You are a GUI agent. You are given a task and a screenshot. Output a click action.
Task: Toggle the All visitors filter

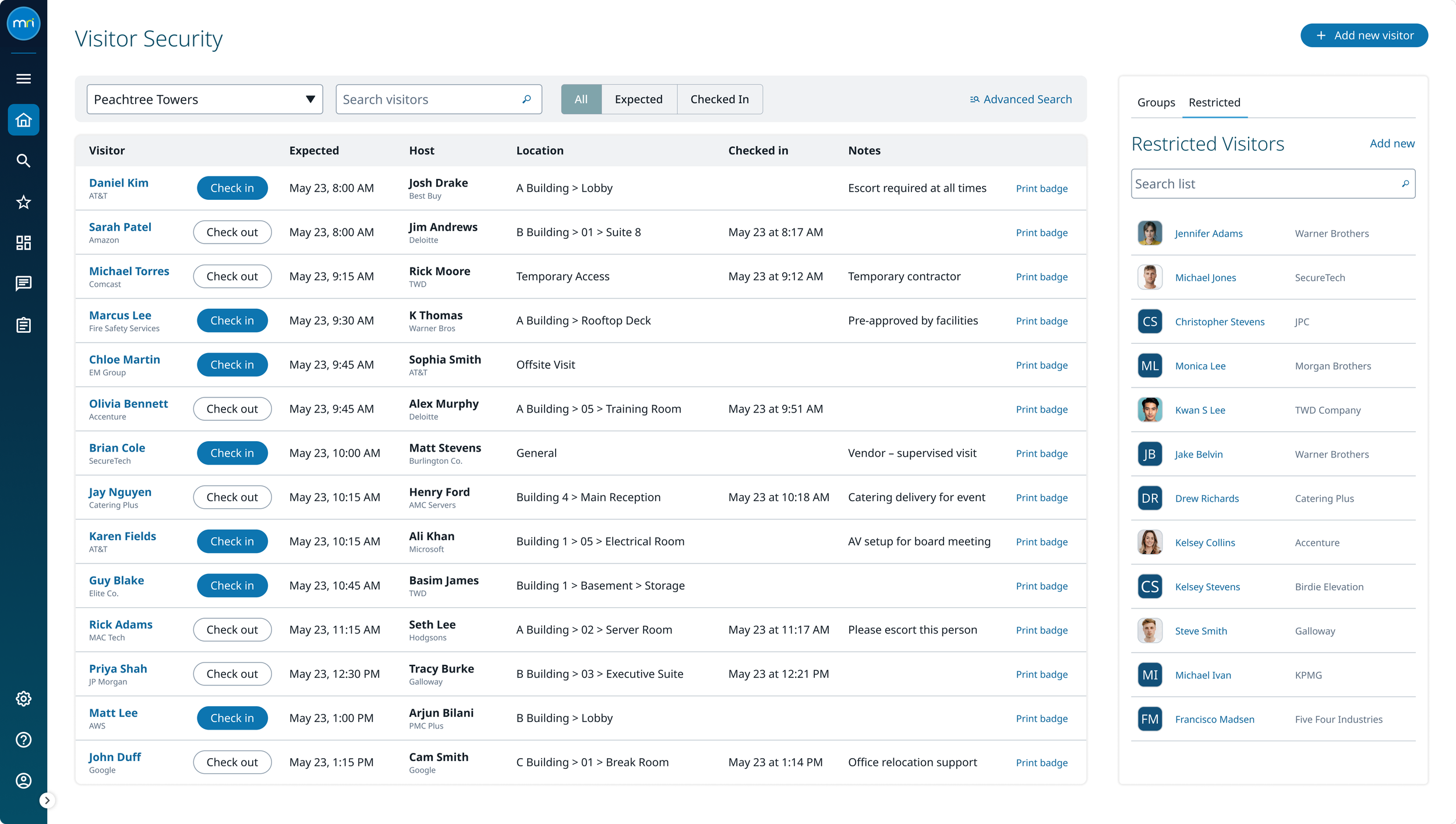[581, 100]
